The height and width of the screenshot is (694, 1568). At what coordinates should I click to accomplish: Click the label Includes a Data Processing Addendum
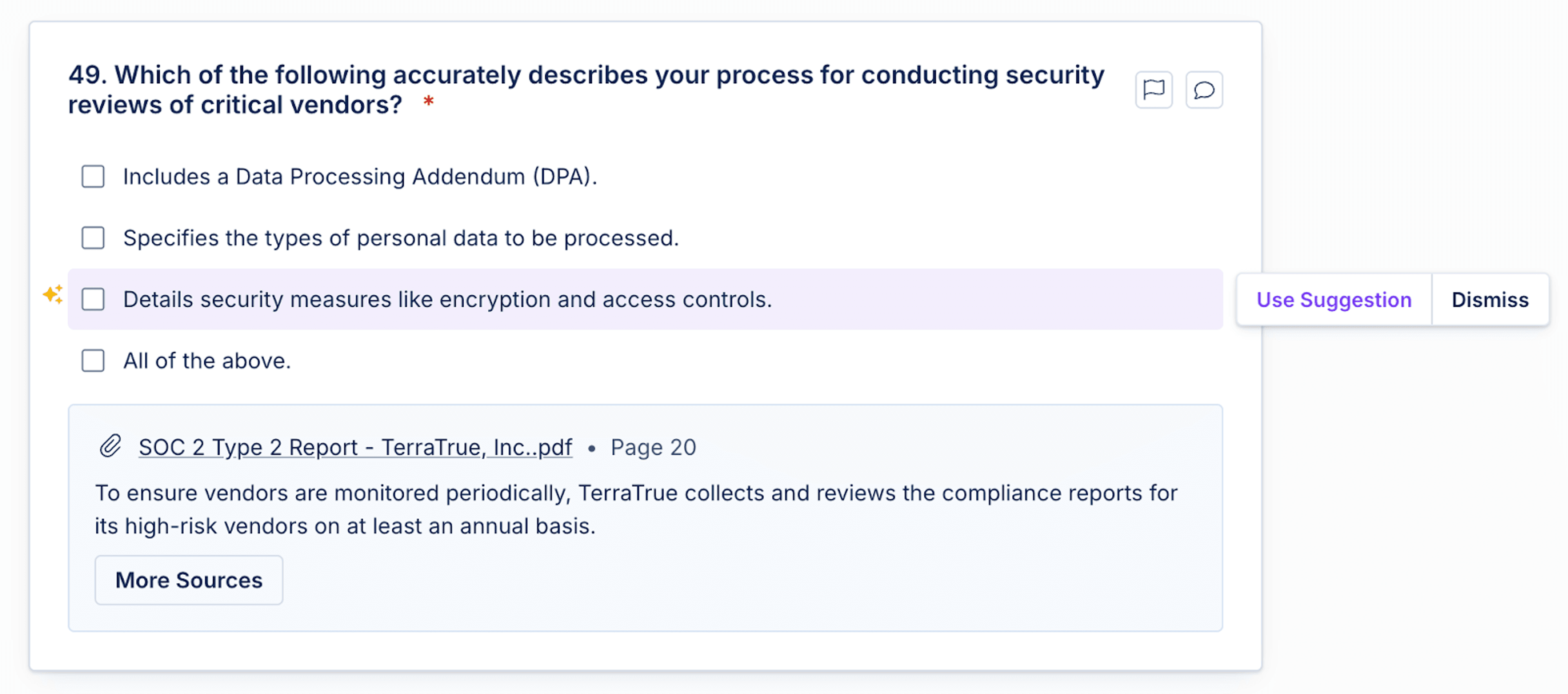[360, 176]
